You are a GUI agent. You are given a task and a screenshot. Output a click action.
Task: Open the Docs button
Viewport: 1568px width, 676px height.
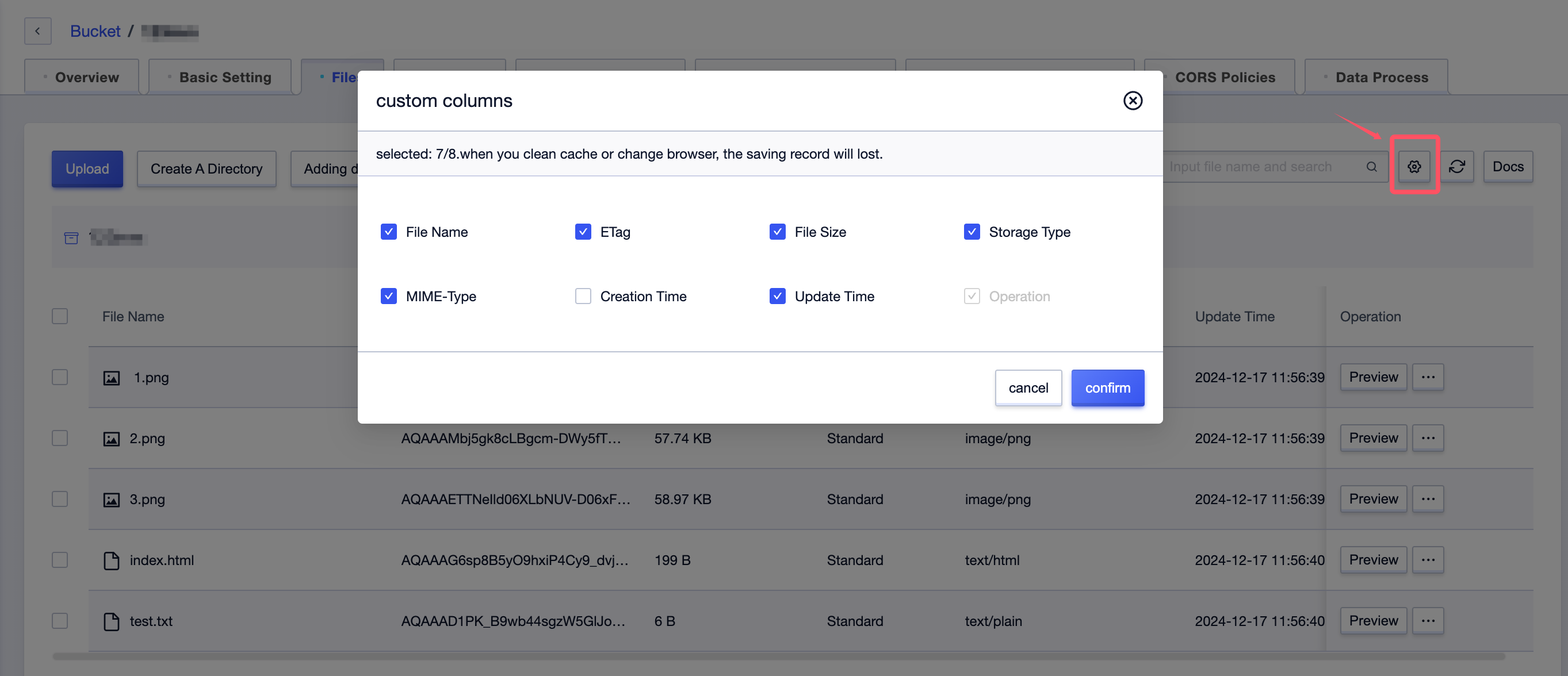[1508, 166]
